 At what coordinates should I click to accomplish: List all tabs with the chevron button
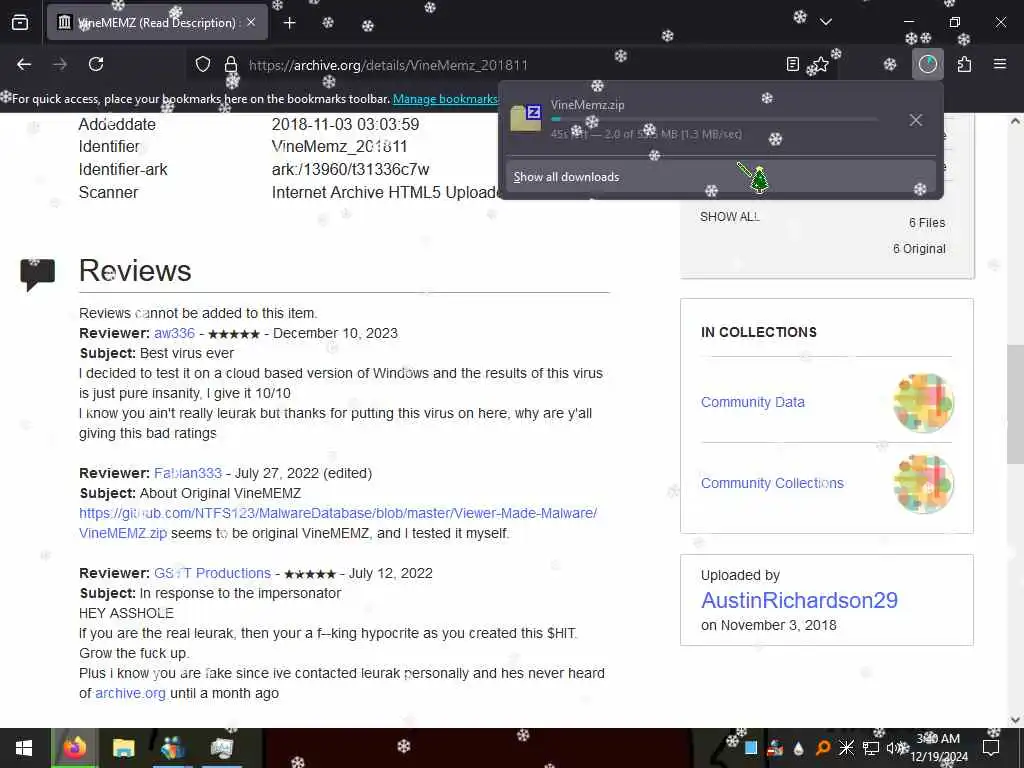[825, 22]
